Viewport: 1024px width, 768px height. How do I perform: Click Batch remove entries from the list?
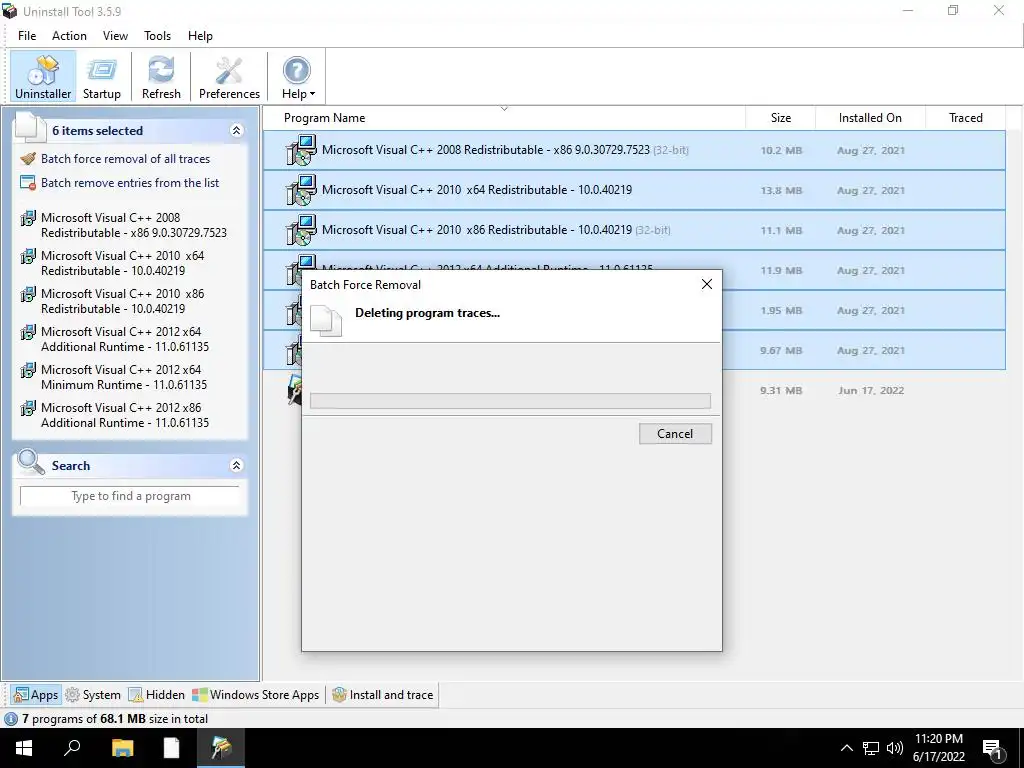coord(130,183)
